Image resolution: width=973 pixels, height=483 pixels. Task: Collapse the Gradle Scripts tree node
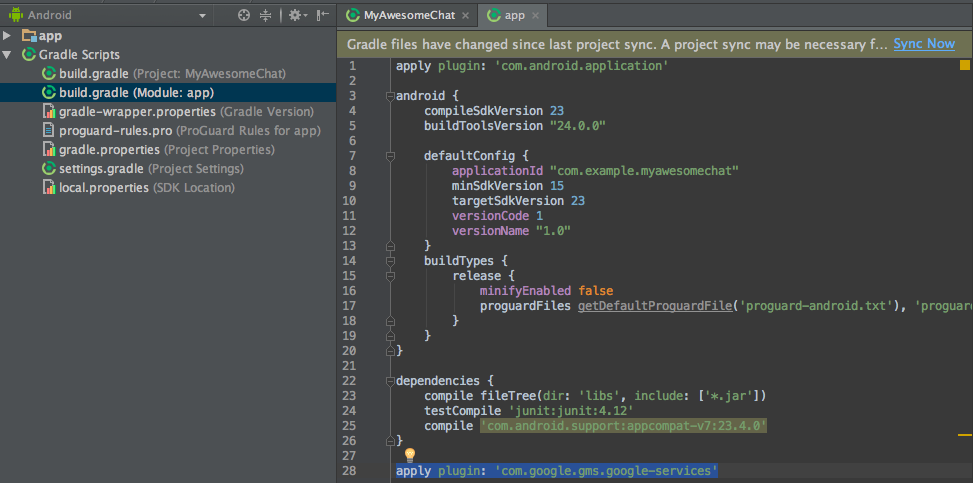[x=7, y=55]
